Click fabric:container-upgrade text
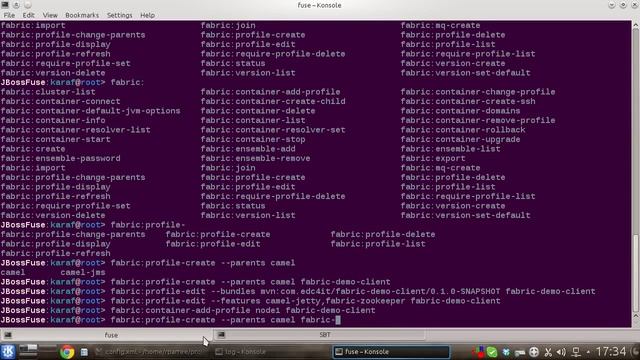This screenshot has height=360, width=640. pyautogui.click(x=460, y=140)
